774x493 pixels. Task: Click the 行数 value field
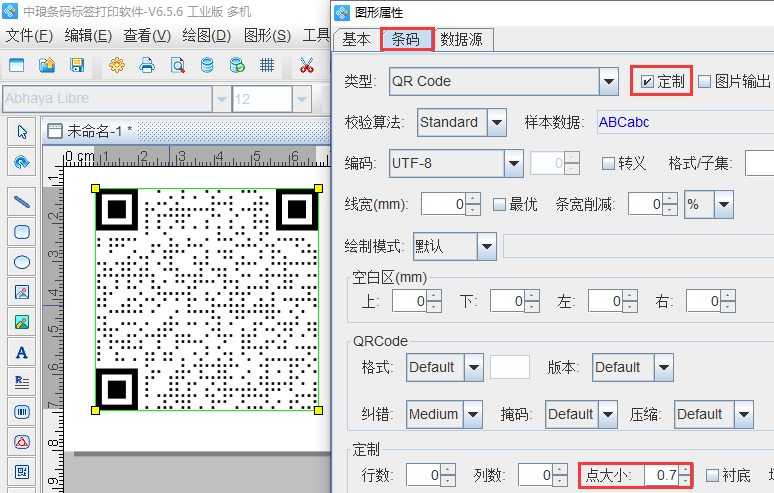coord(424,475)
